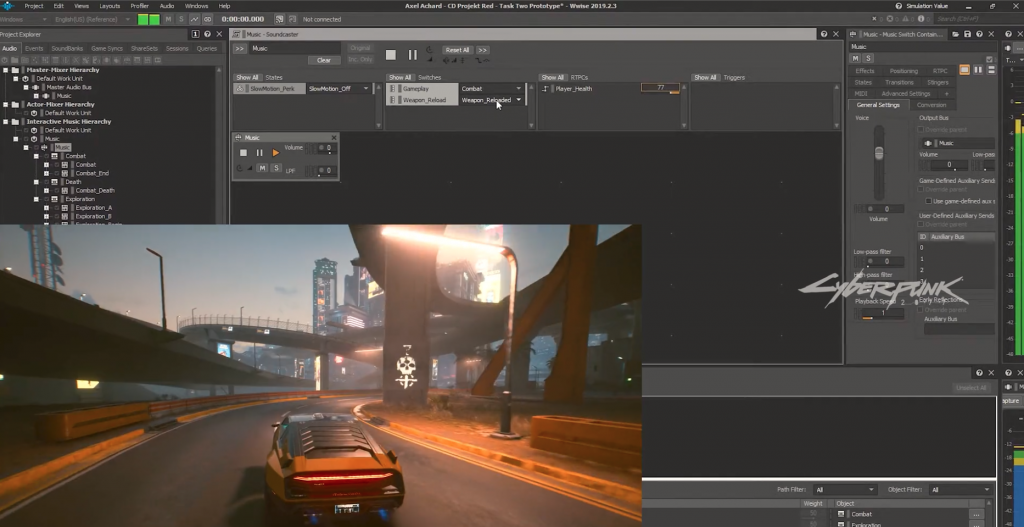Toggle Show All for Triggers
The height and width of the screenshot is (527, 1024).
pos(705,78)
